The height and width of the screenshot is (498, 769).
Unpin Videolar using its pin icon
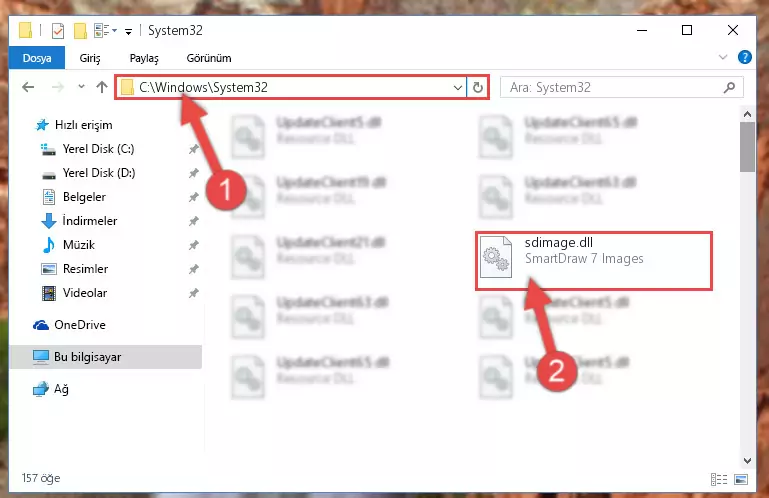[x=194, y=293]
